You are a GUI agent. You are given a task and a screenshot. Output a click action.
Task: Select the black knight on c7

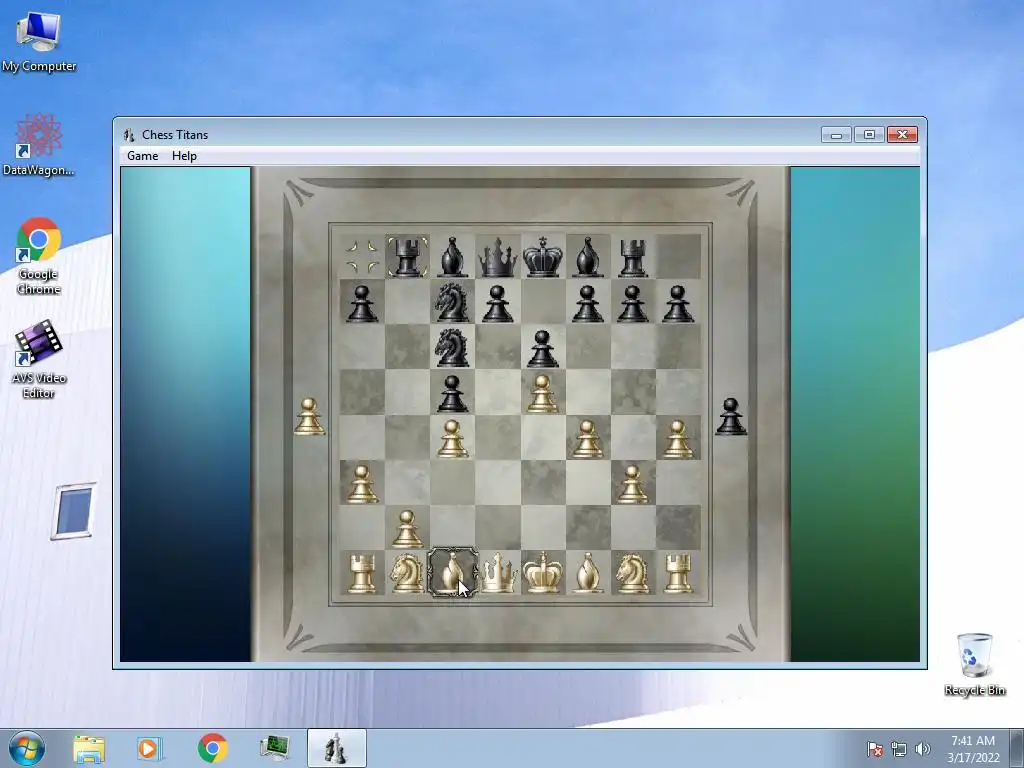453,302
